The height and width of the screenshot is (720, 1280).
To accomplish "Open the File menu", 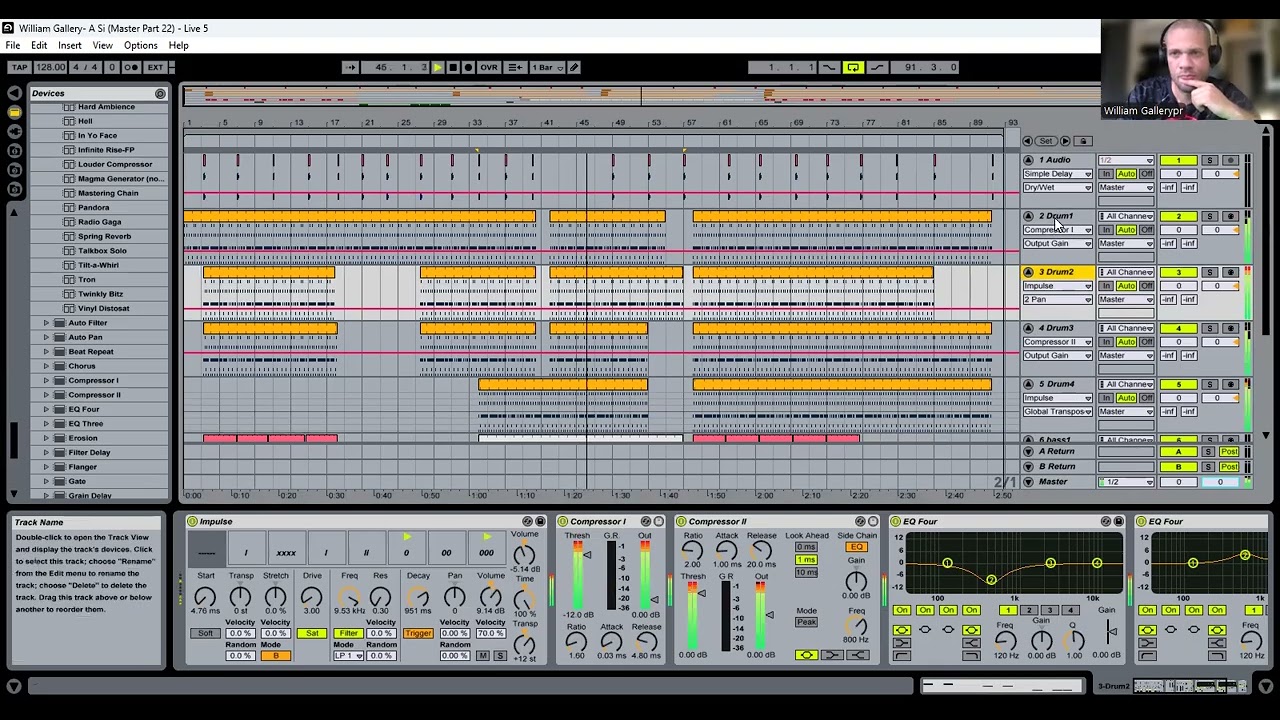I will pyautogui.click(x=13, y=46).
